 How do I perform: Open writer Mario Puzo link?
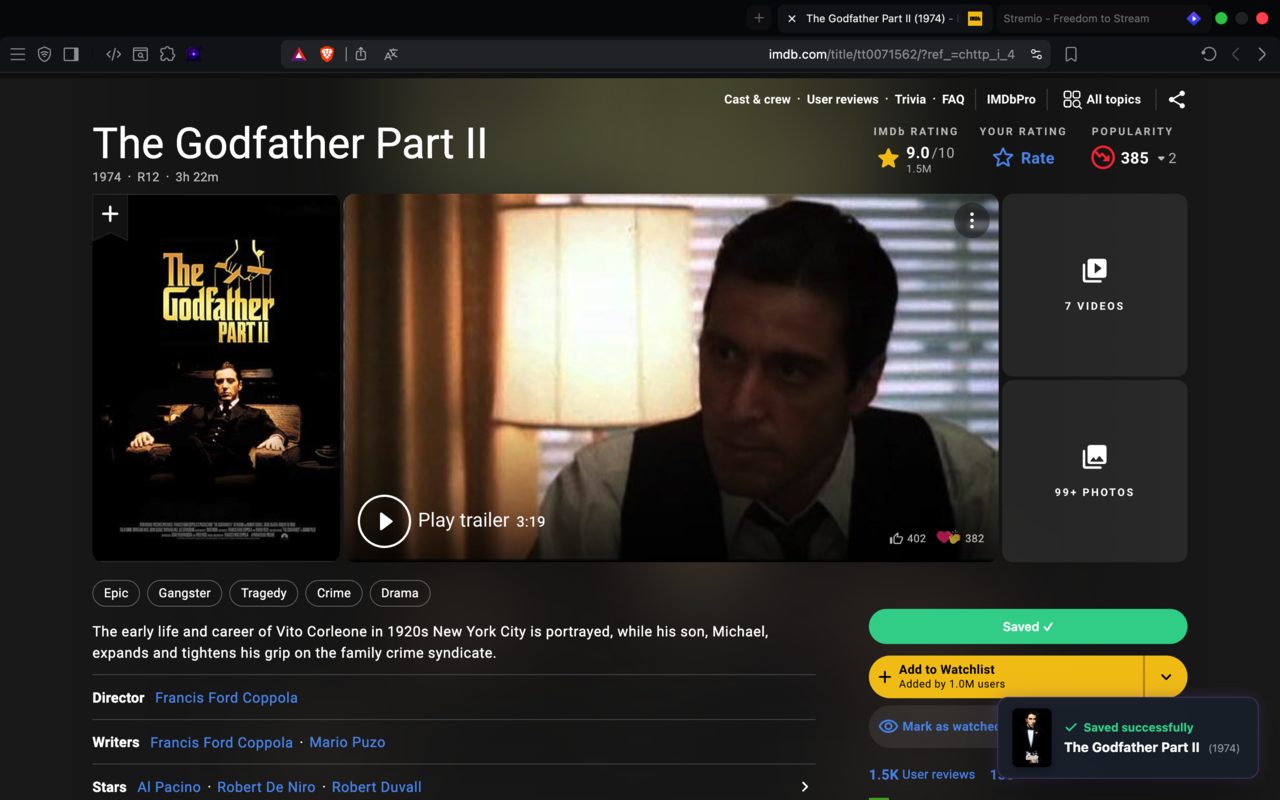[x=347, y=742]
